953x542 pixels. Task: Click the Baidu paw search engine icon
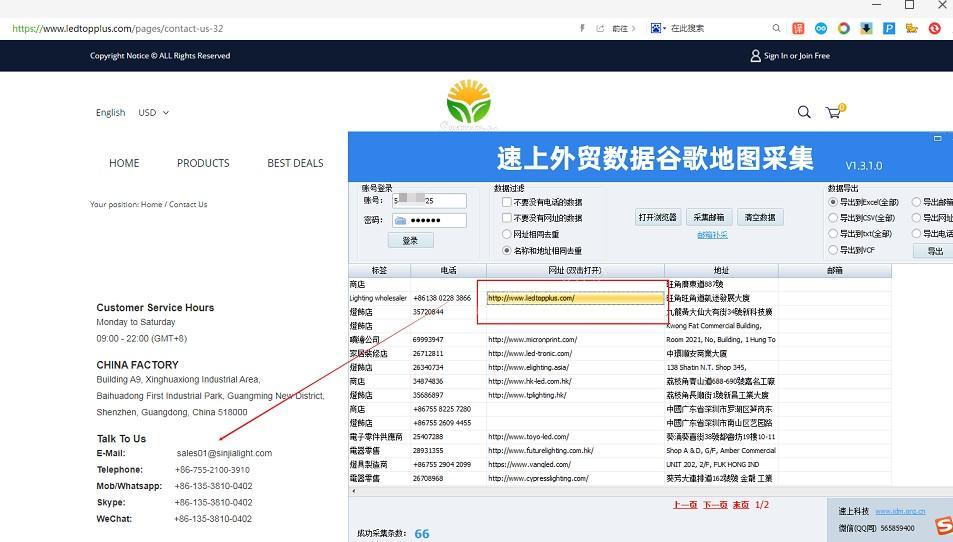pyautogui.click(x=656, y=28)
